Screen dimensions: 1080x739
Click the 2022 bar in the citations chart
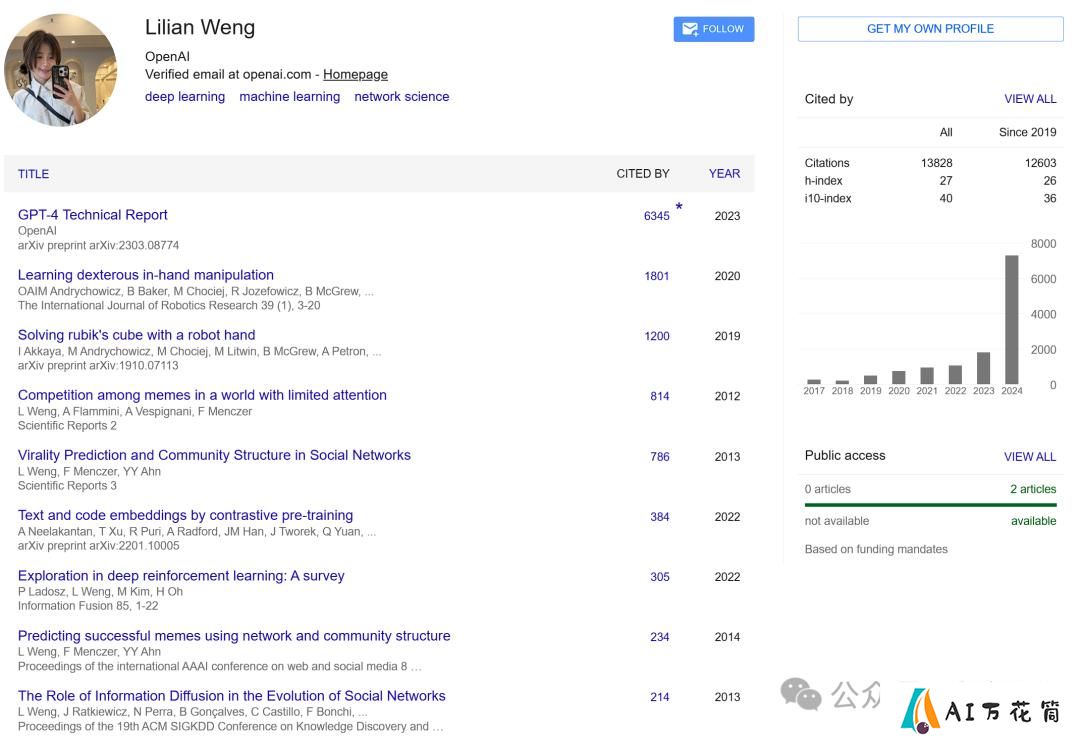tap(955, 375)
